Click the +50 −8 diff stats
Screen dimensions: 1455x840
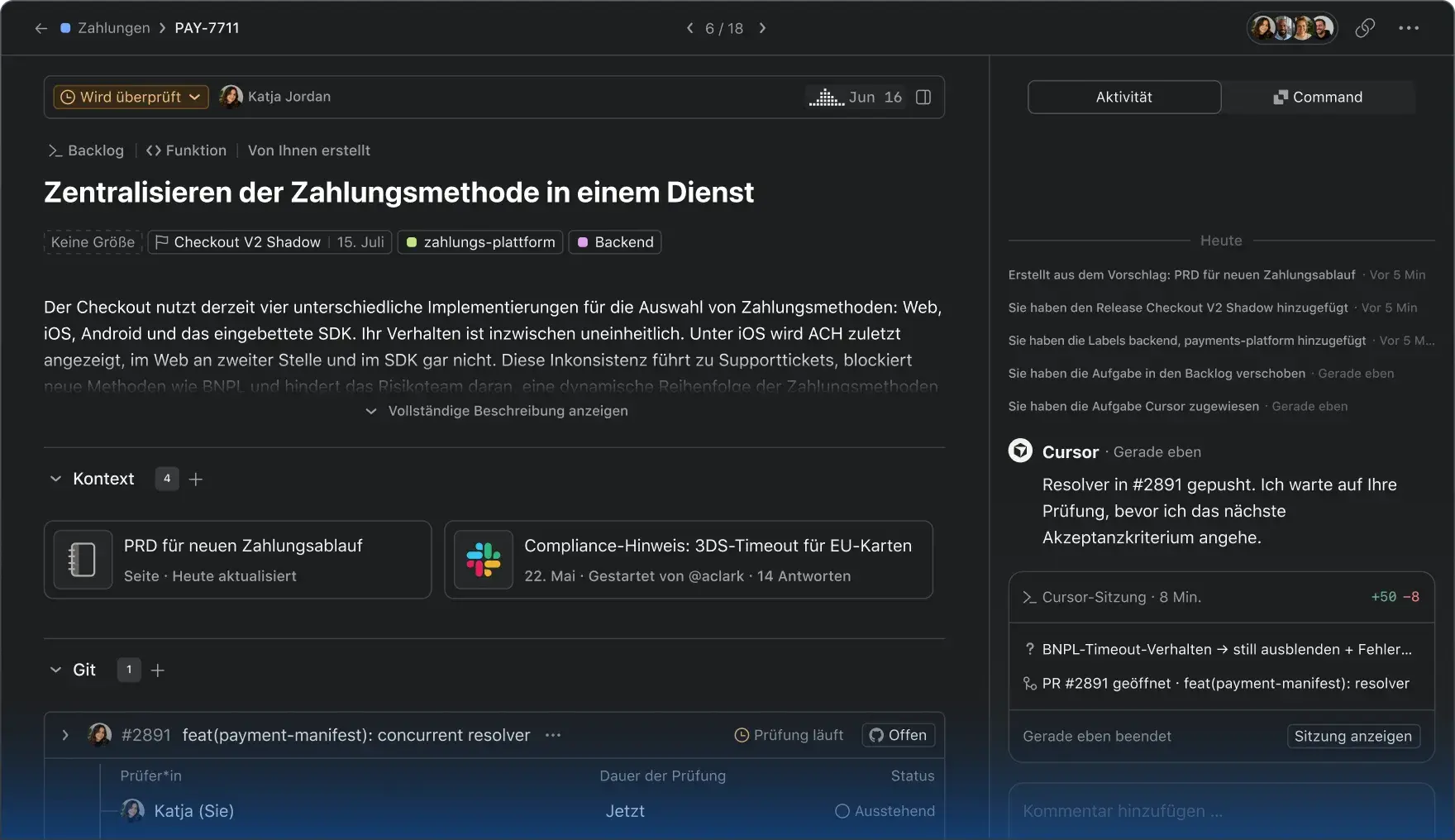(x=1395, y=597)
